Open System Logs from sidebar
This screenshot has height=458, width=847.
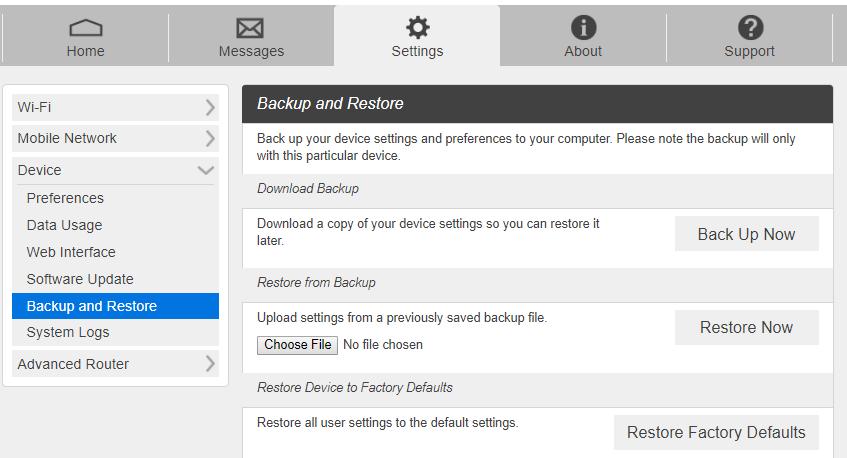click(x=68, y=332)
